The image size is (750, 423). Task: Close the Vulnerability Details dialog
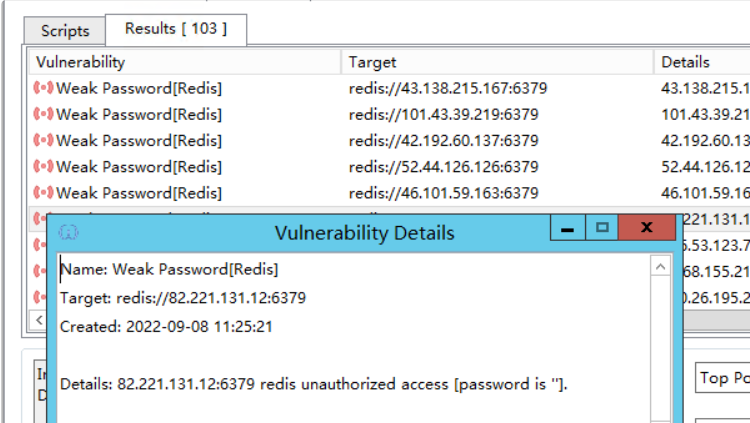pyautogui.click(x=647, y=227)
